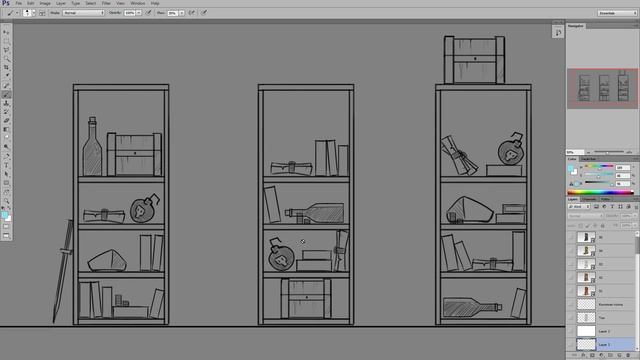The image size is (640, 360).
Task: Open the layer blend mode dropdown
Action: pos(585,216)
